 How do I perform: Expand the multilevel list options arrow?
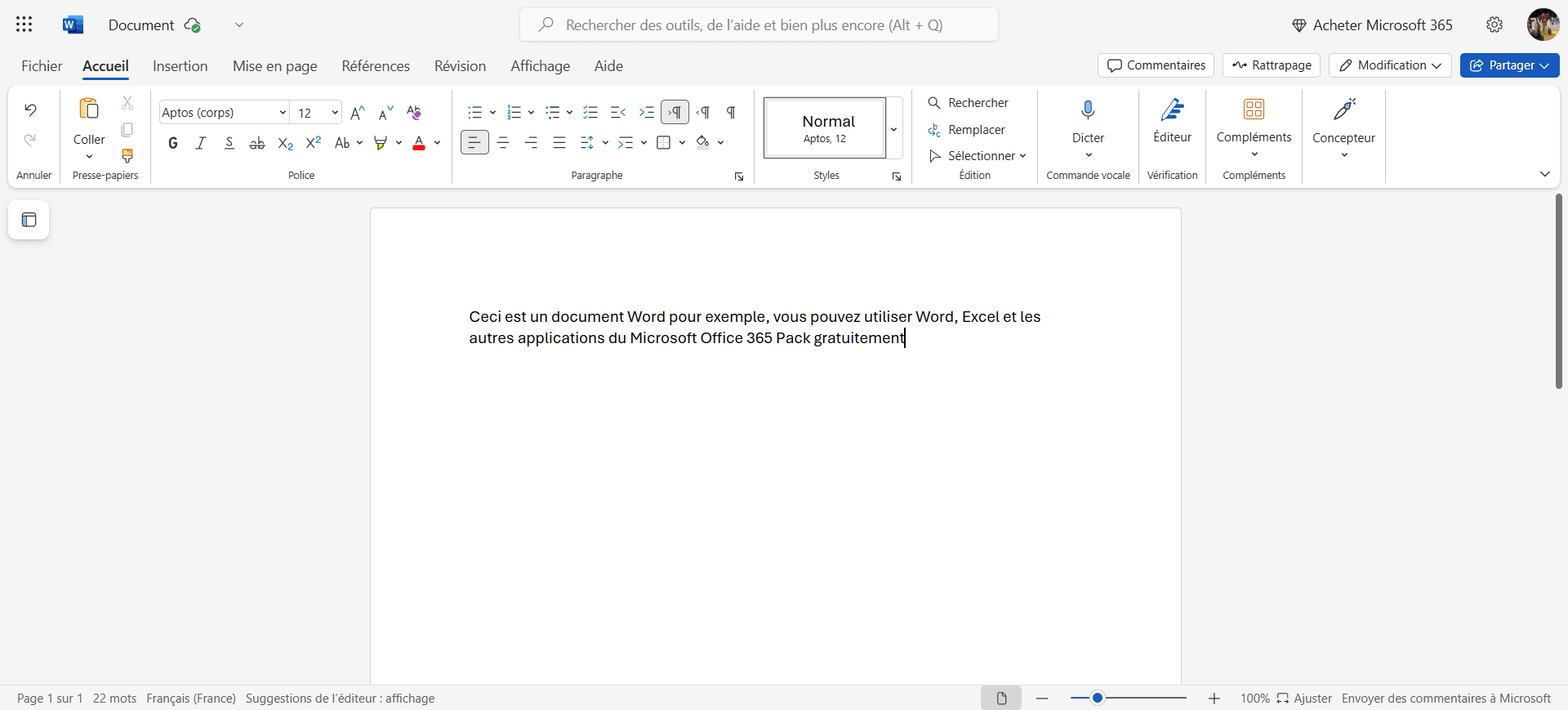coord(569,112)
